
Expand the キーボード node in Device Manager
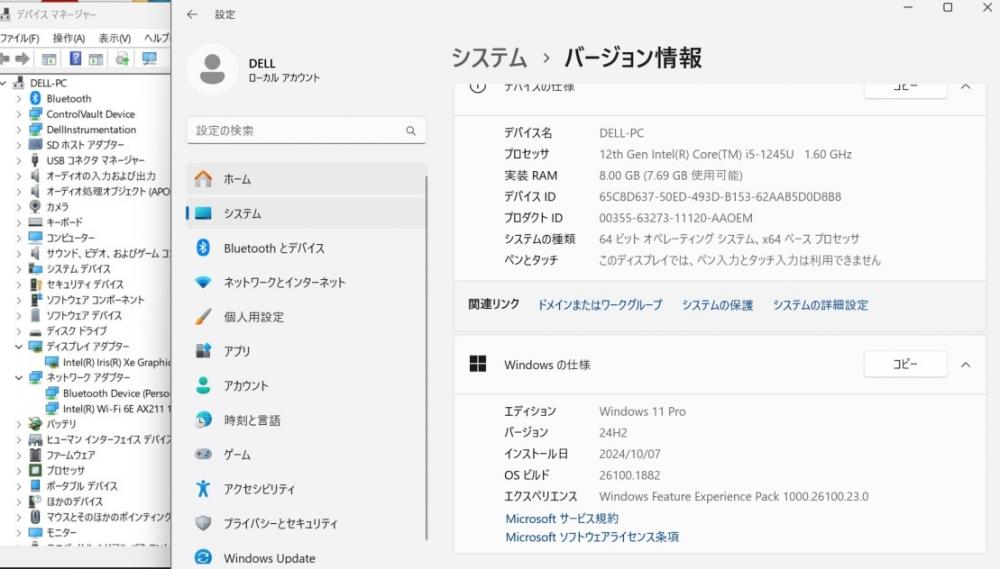click(18, 222)
